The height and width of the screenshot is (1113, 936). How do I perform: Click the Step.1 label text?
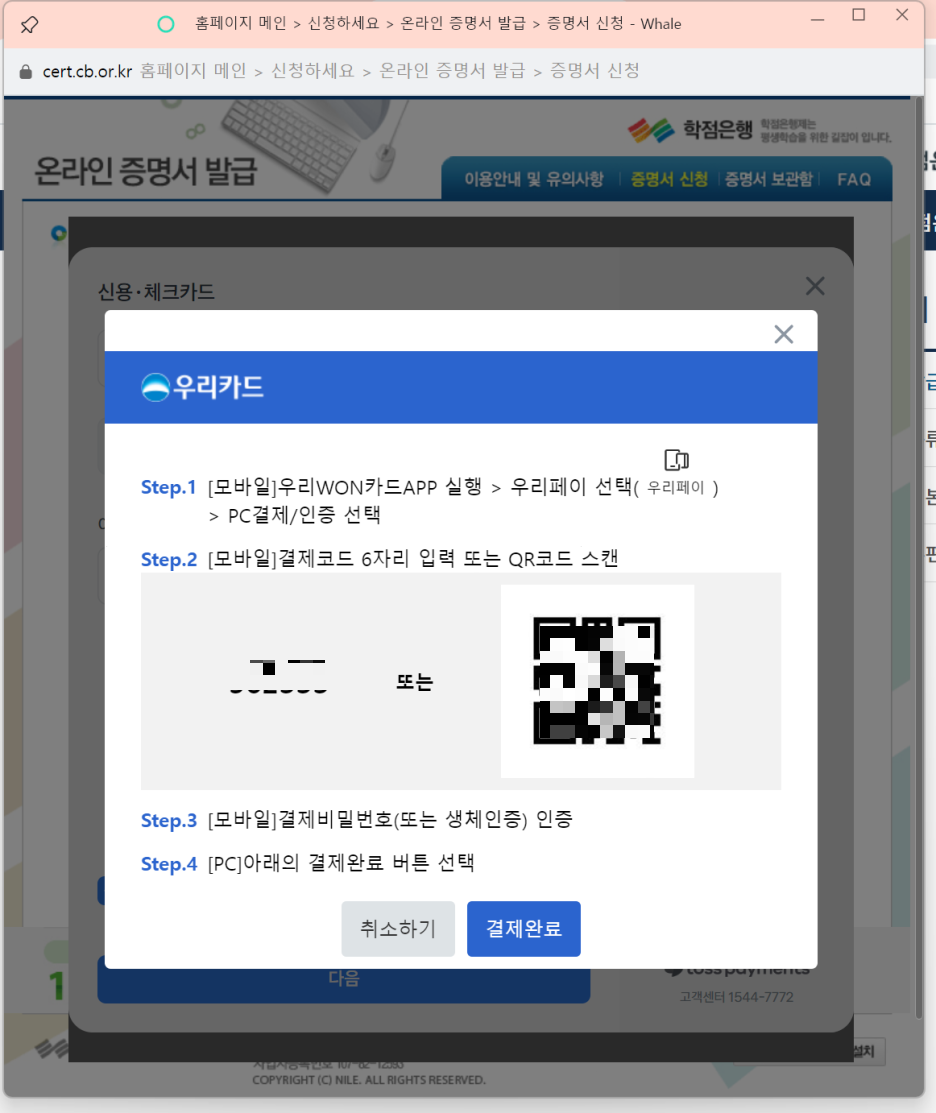click(168, 488)
